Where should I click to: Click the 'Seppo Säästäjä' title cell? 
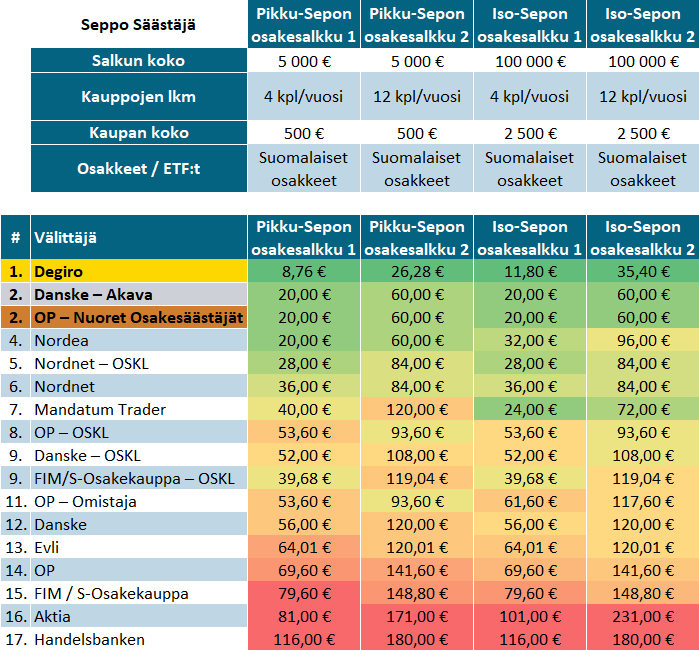tap(139, 25)
